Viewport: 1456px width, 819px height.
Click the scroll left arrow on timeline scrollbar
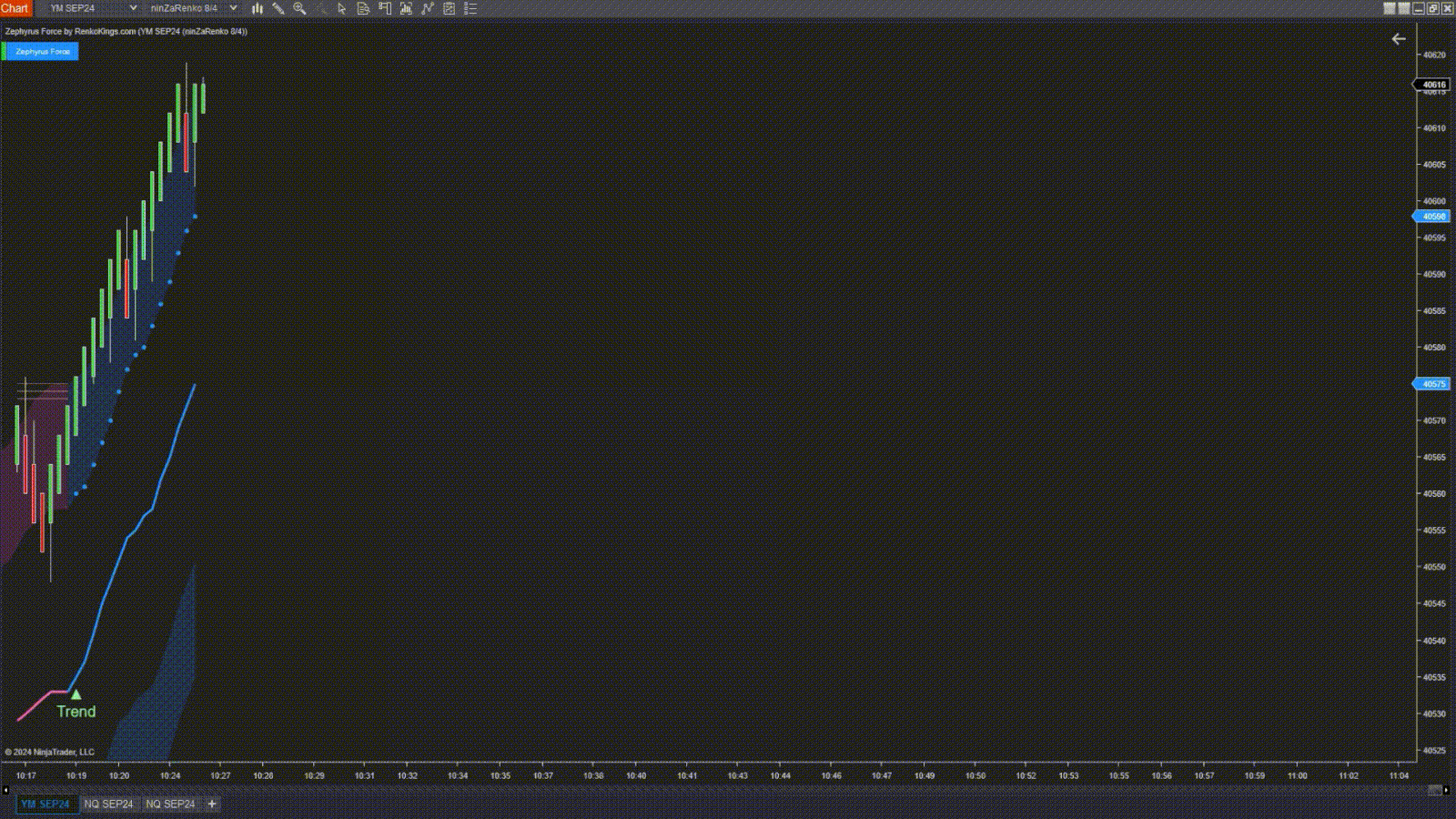[5, 790]
